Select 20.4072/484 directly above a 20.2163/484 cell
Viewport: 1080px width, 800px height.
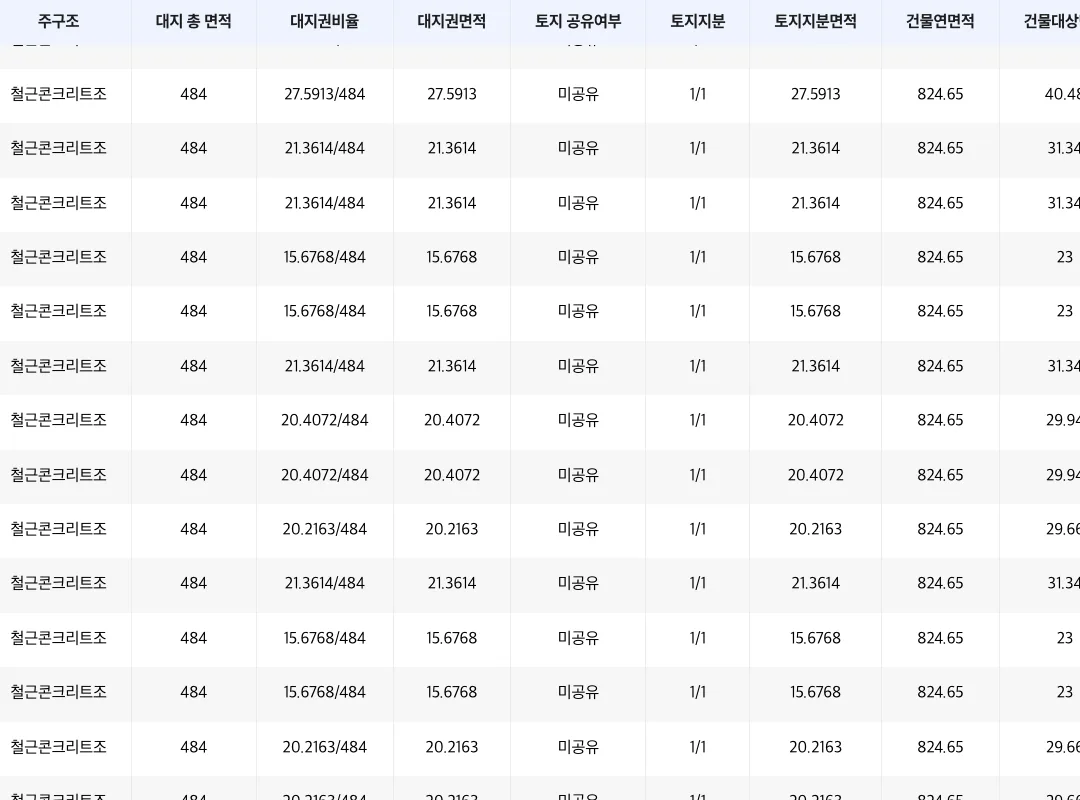click(x=324, y=475)
